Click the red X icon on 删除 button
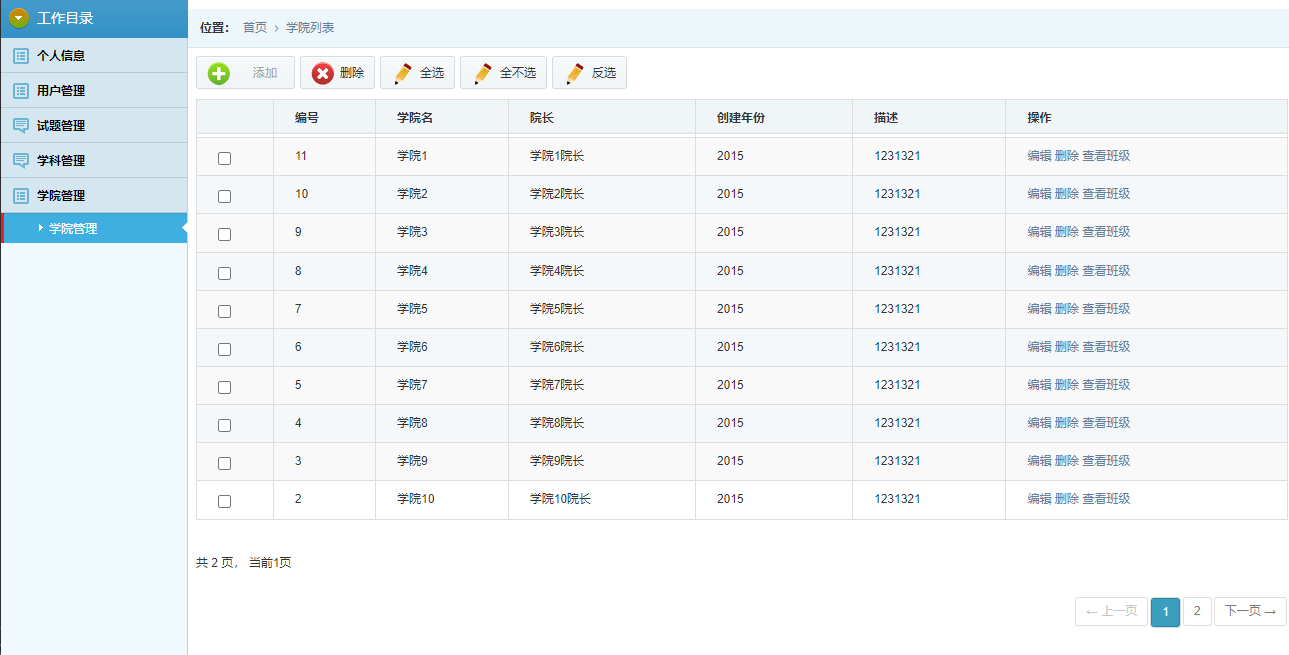This screenshot has height=655, width=1289. pos(323,73)
